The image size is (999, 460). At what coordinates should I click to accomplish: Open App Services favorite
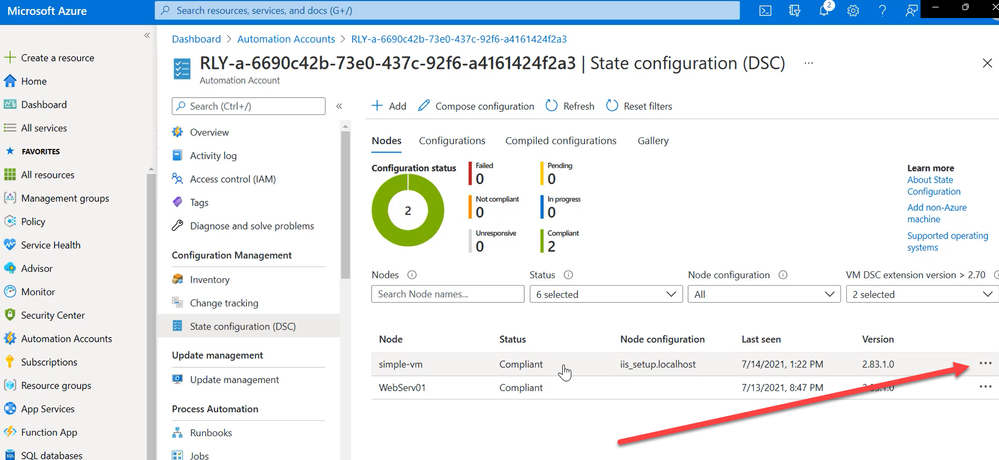(x=47, y=409)
